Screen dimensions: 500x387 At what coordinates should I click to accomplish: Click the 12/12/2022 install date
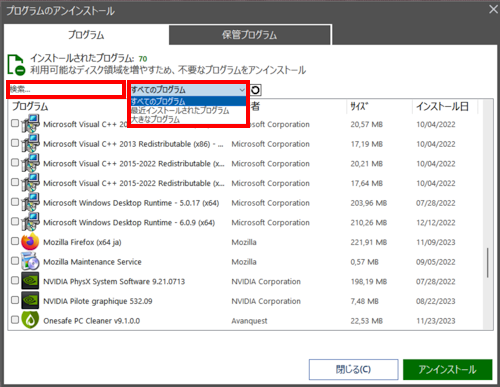436,223
